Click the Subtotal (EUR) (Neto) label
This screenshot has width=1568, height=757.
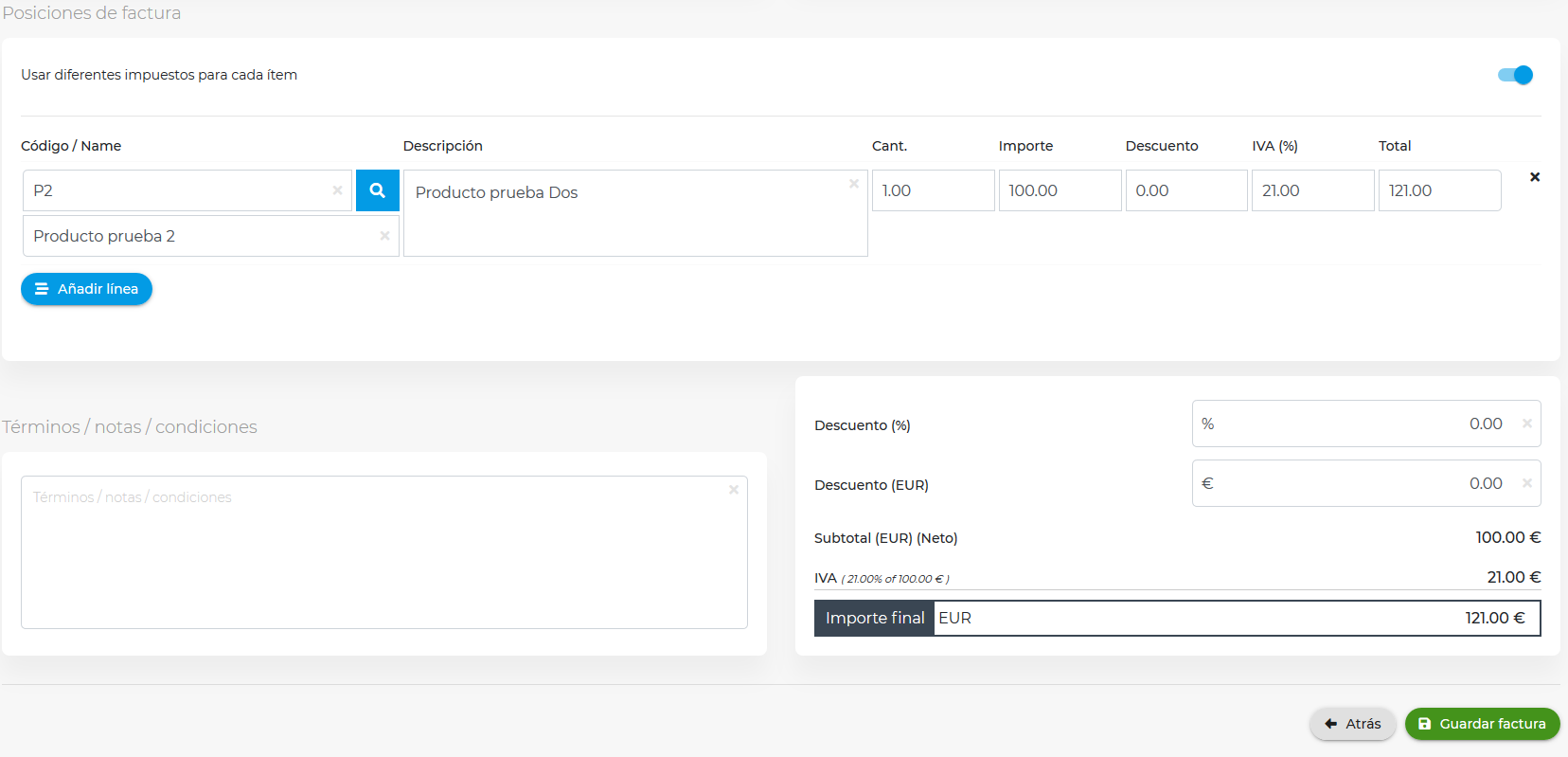pos(886,538)
